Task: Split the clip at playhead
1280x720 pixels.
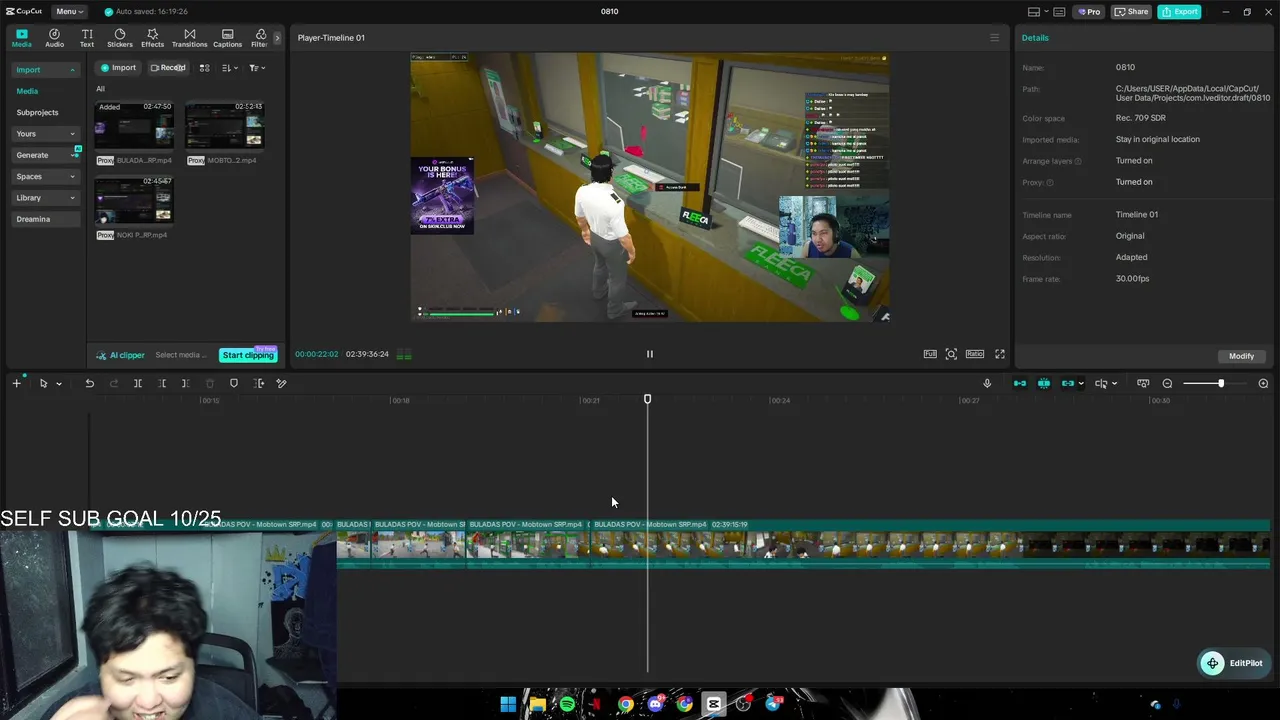Action: 138,383
